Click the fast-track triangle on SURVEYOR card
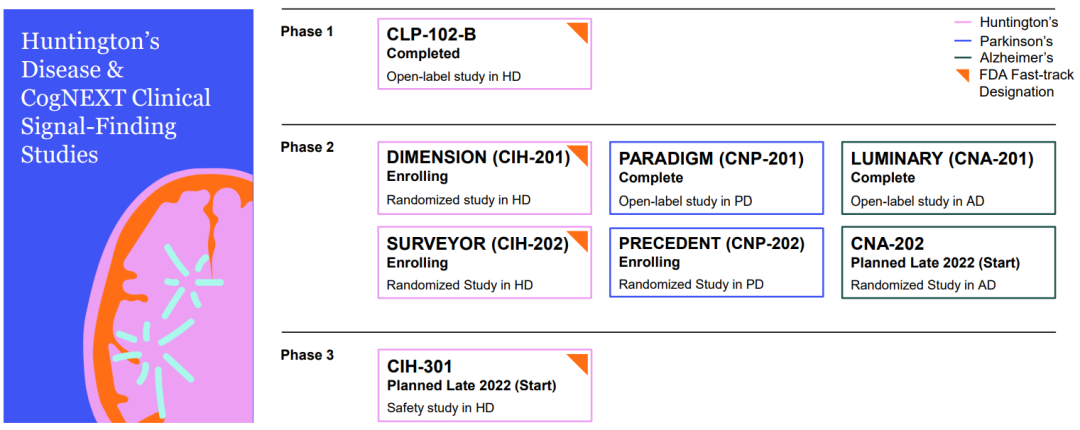 coord(580,238)
